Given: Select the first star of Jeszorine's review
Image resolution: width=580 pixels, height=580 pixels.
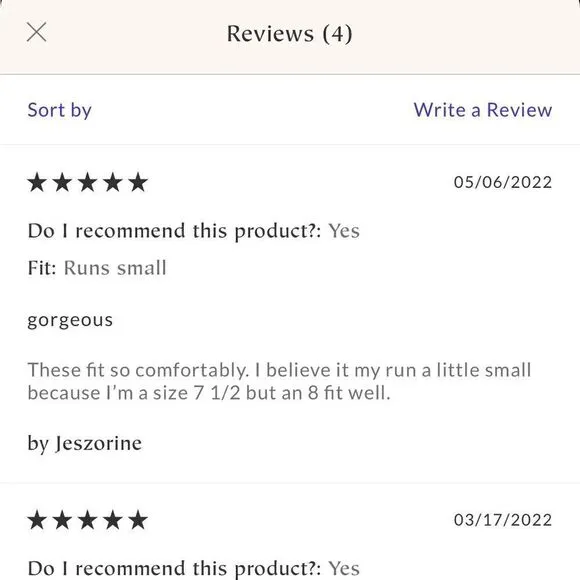Looking at the screenshot, I should [37, 182].
